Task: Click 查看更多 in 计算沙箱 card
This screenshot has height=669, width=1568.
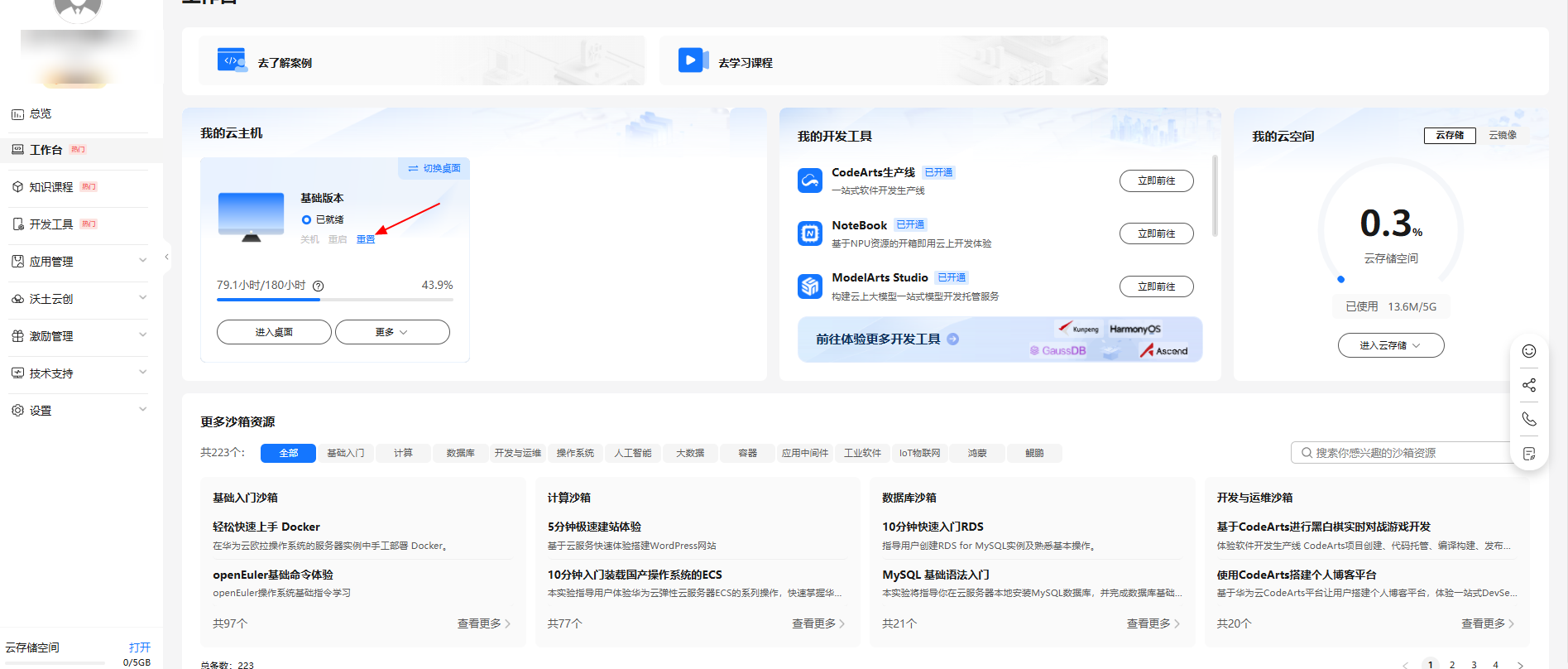Action: coord(818,623)
